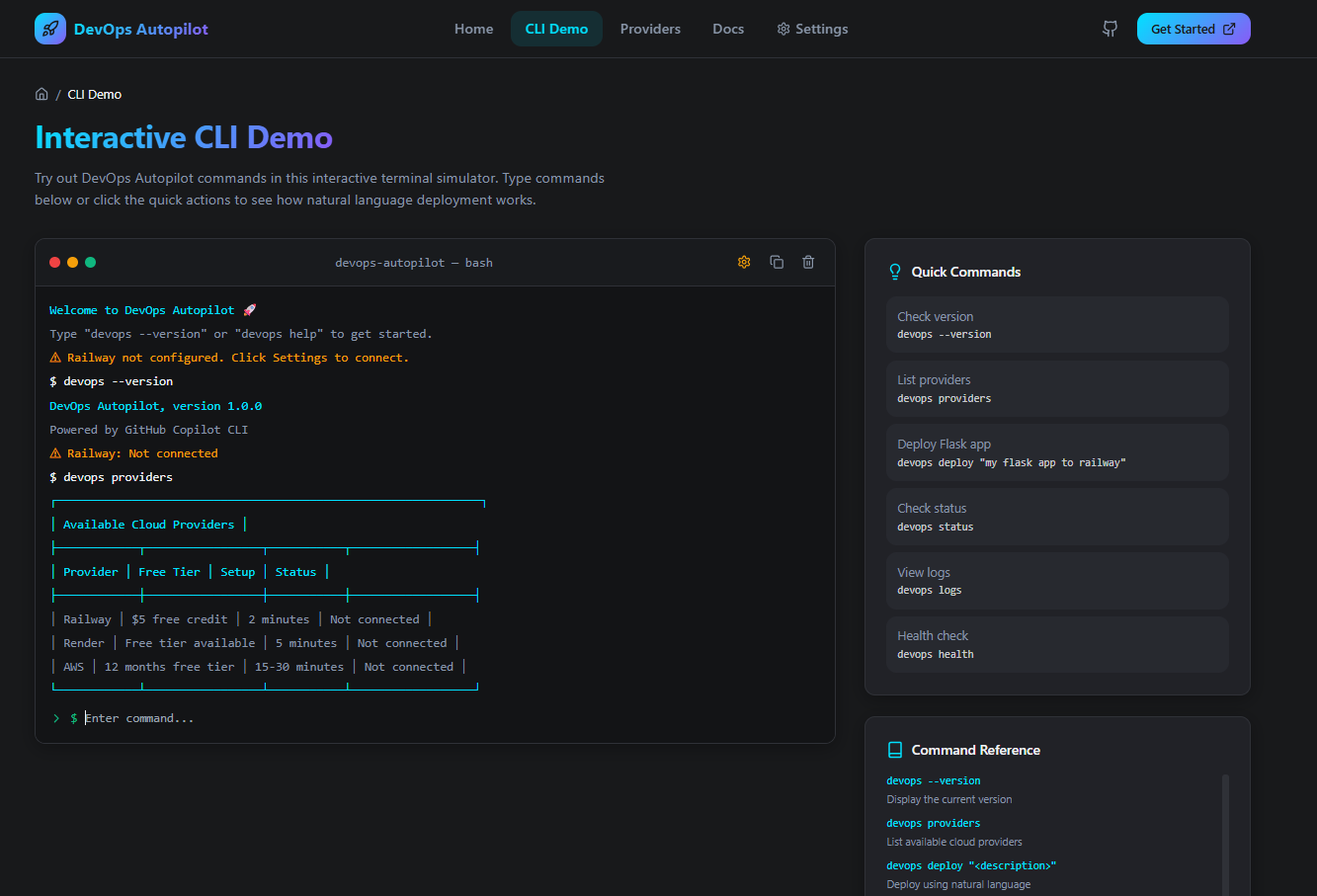Click the 'Railway not configured' warning line
The image size is (1317, 896).
tap(229, 358)
